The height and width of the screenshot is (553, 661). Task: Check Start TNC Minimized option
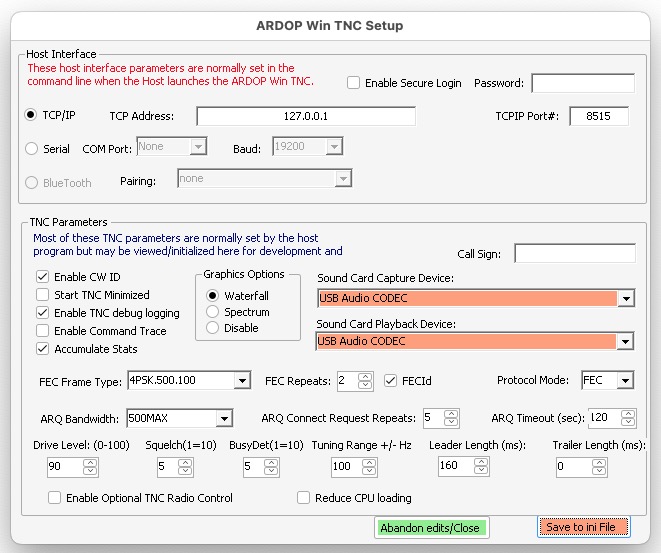coord(43,295)
